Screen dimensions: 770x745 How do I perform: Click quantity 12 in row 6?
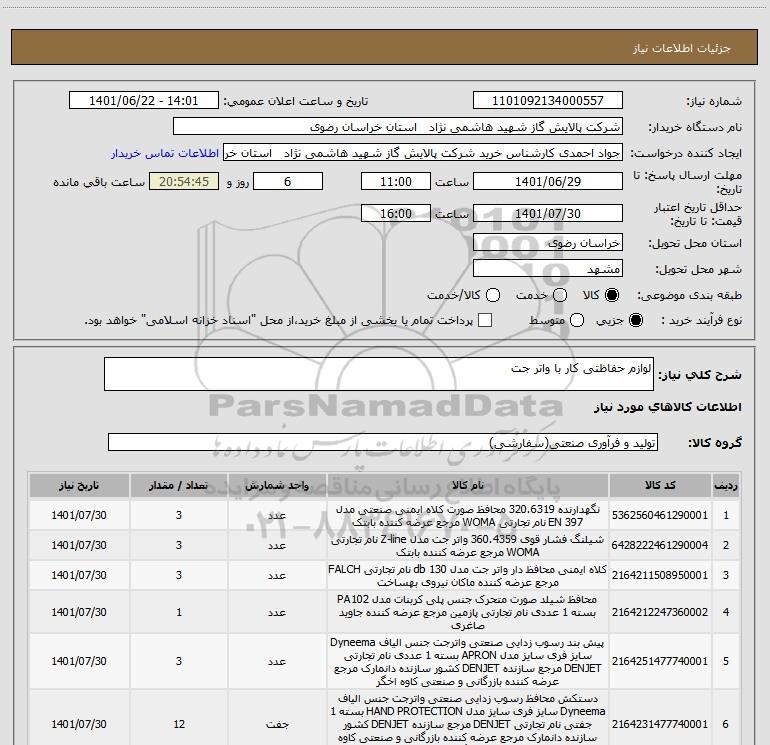[179, 724]
